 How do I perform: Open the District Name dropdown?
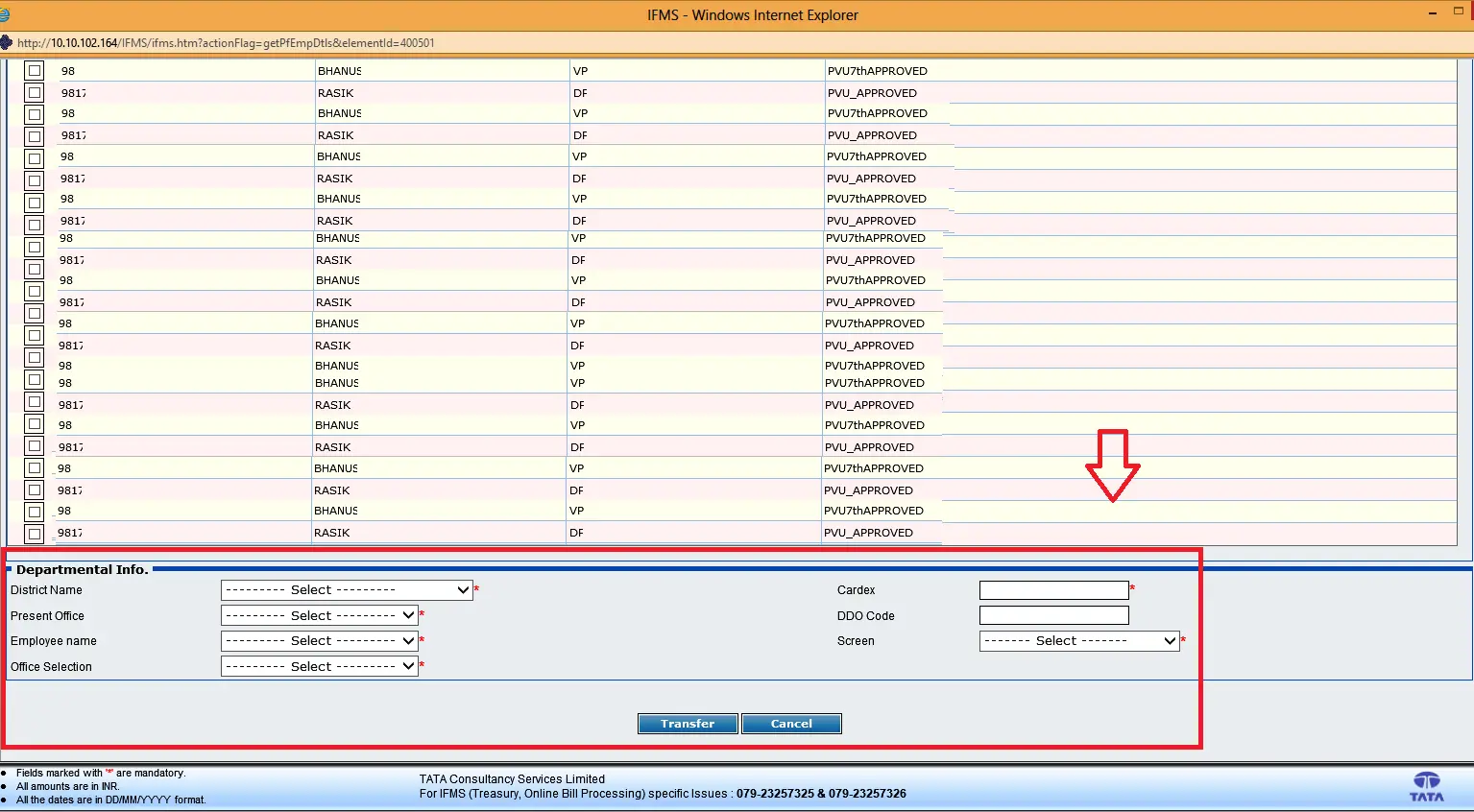(347, 590)
